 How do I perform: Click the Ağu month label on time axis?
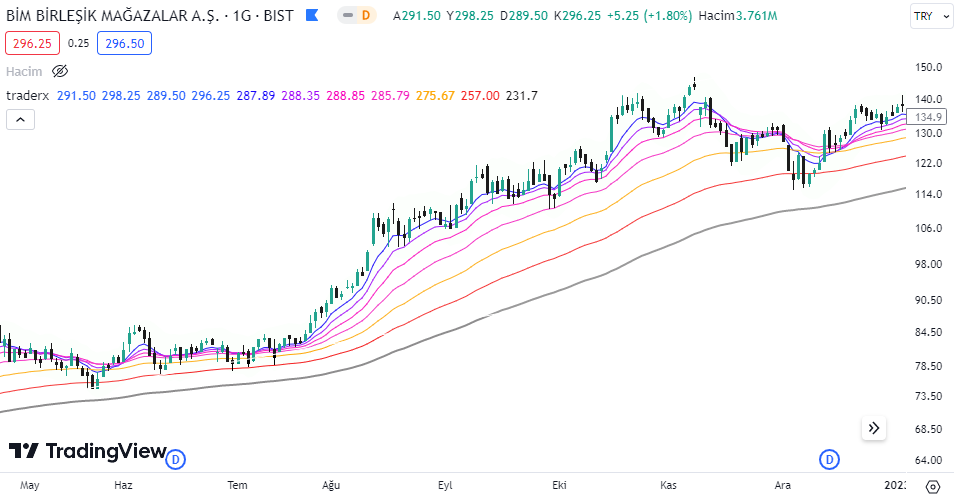click(331, 485)
